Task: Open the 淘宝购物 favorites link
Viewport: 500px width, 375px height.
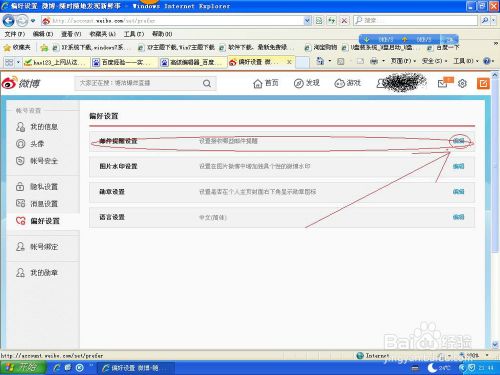Action: coord(321,48)
